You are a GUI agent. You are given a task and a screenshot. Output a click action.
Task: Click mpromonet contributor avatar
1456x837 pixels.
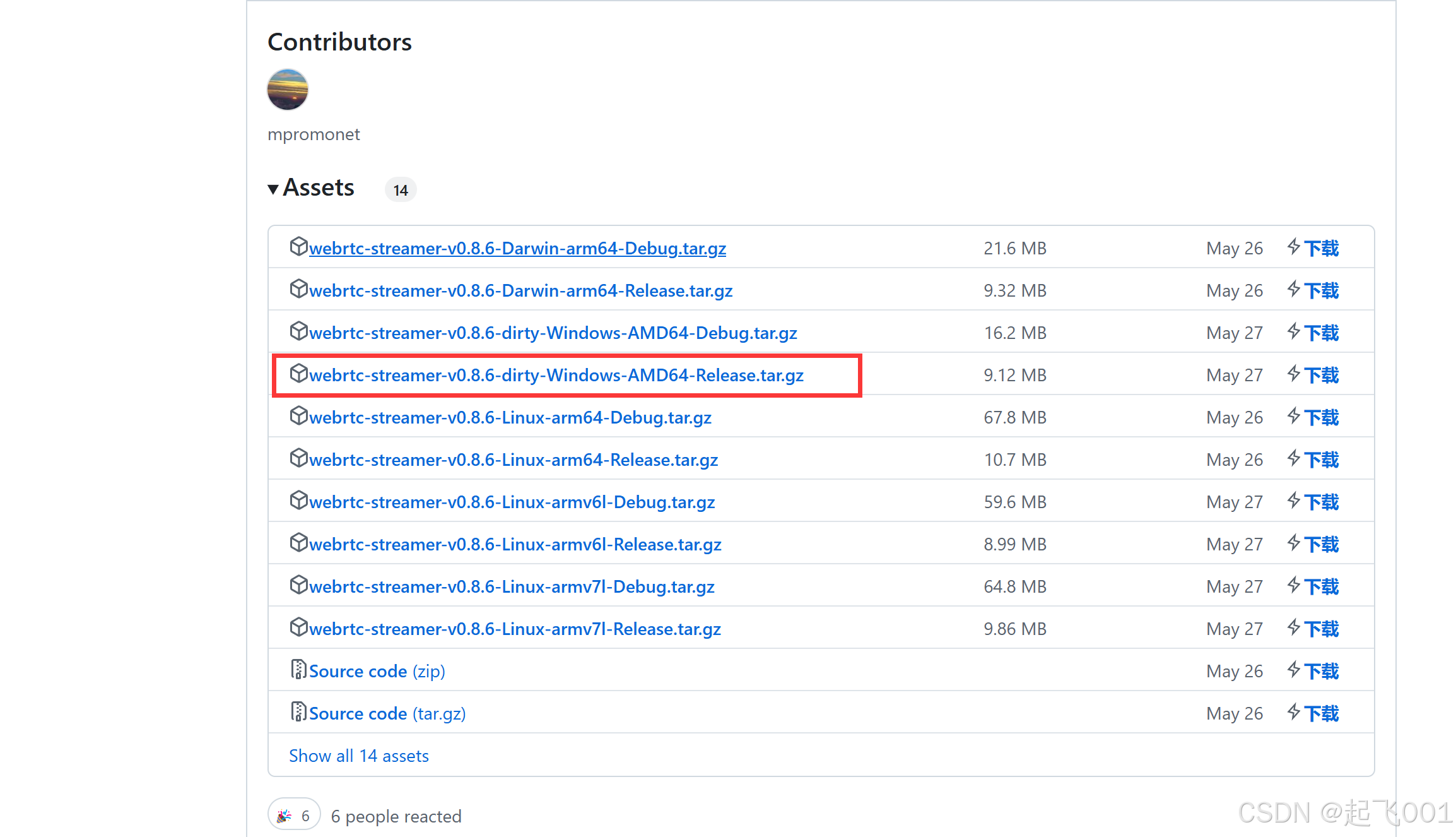[x=288, y=90]
